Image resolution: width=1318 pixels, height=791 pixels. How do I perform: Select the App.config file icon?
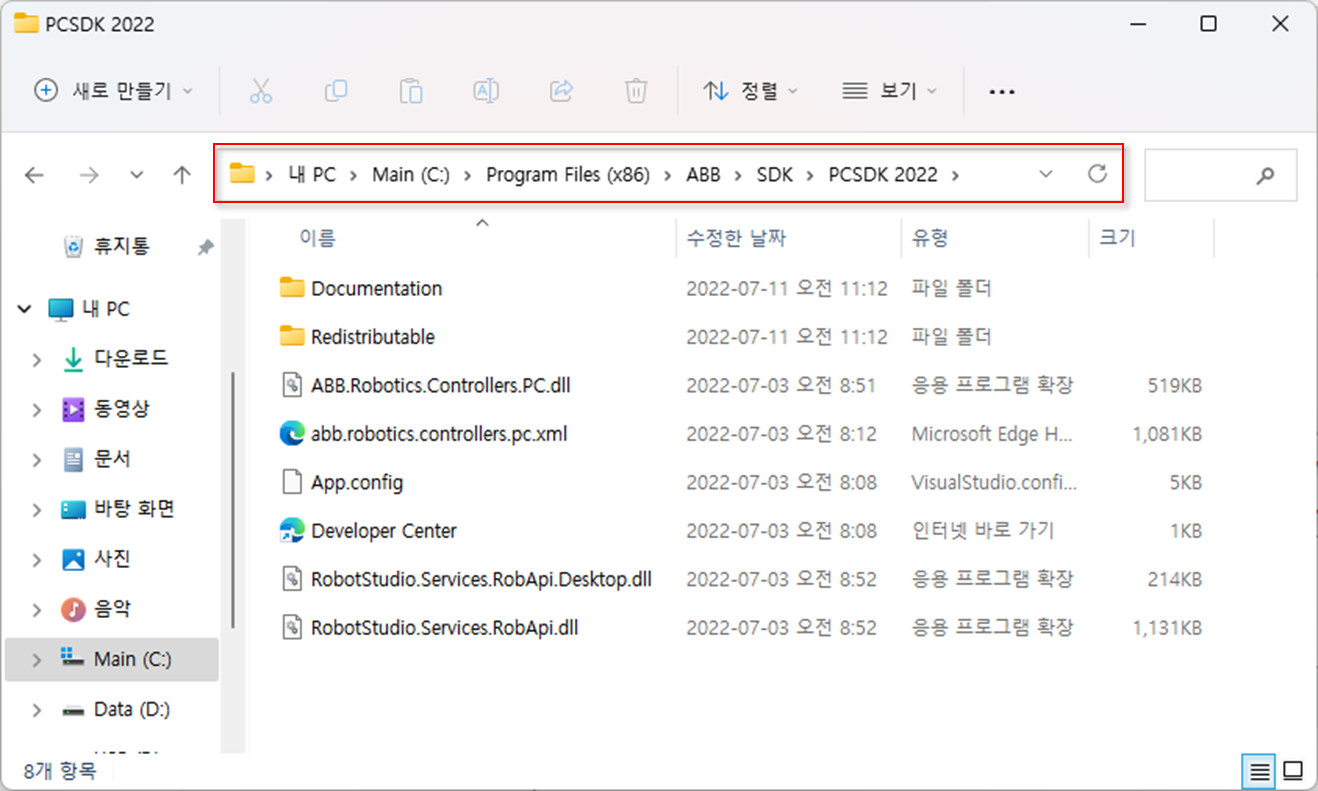pyautogui.click(x=292, y=482)
